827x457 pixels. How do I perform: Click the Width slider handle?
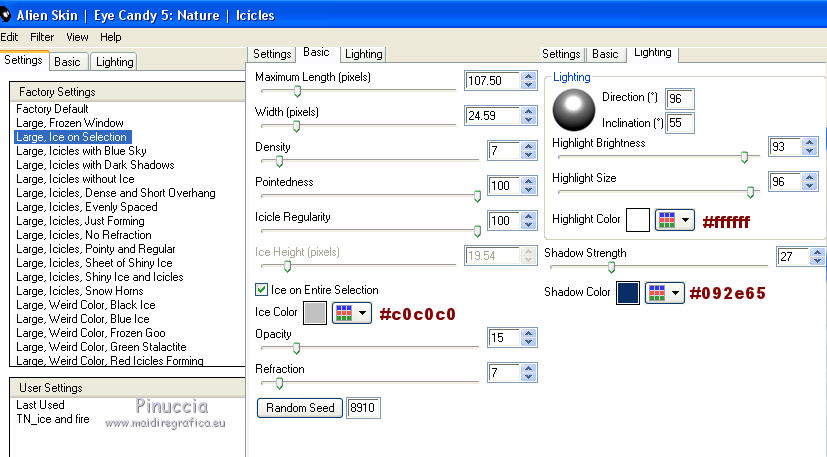pos(296,126)
